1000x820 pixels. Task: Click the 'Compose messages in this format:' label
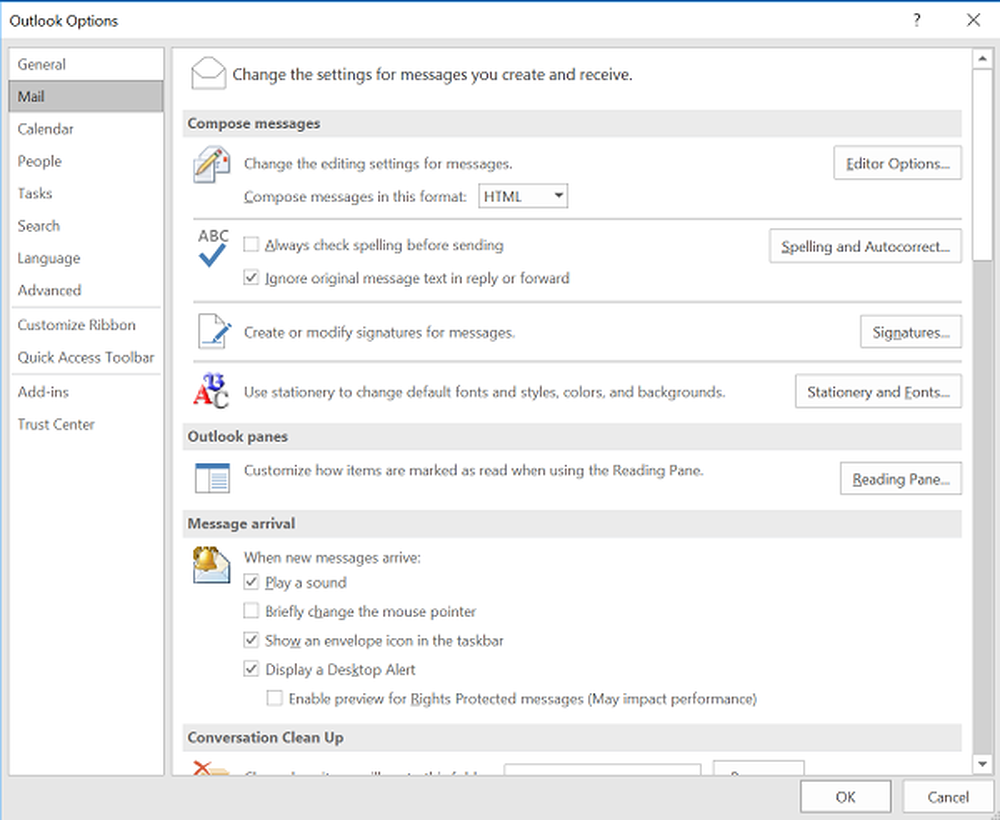click(x=355, y=196)
